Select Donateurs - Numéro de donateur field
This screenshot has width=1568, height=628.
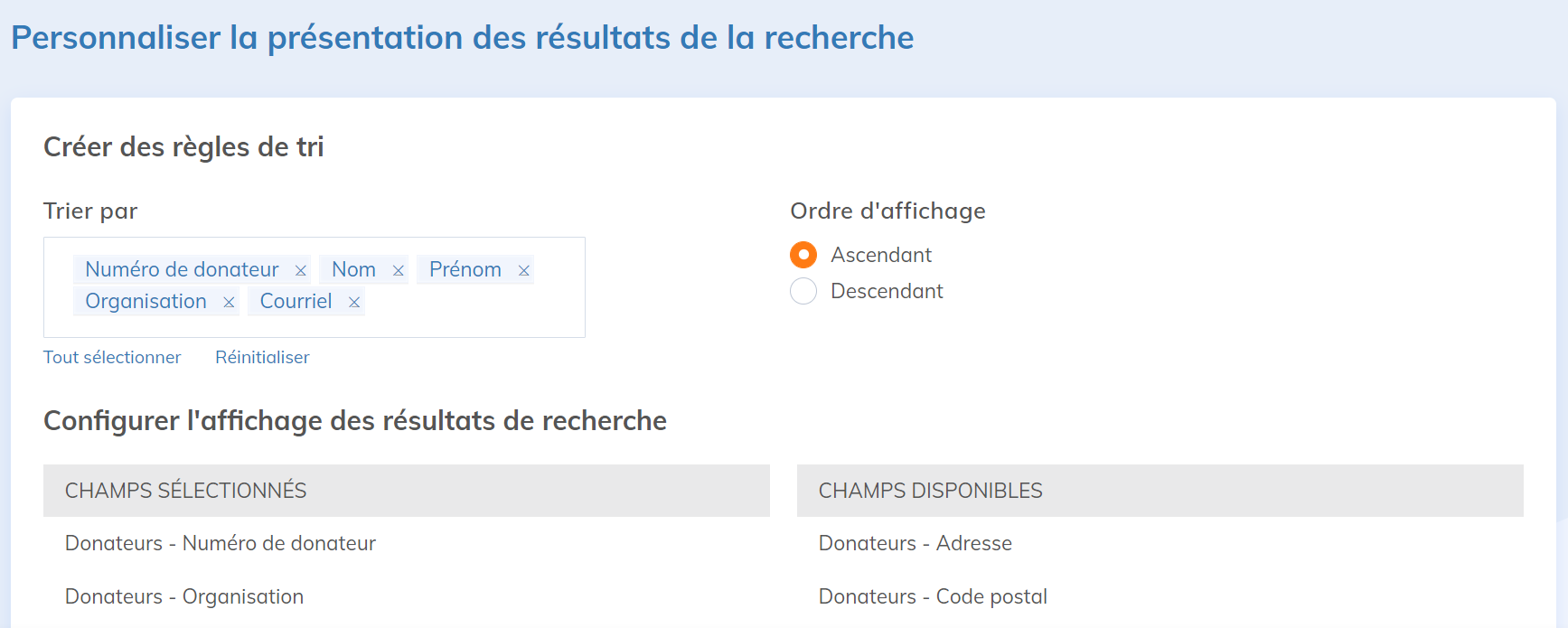(x=221, y=543)
